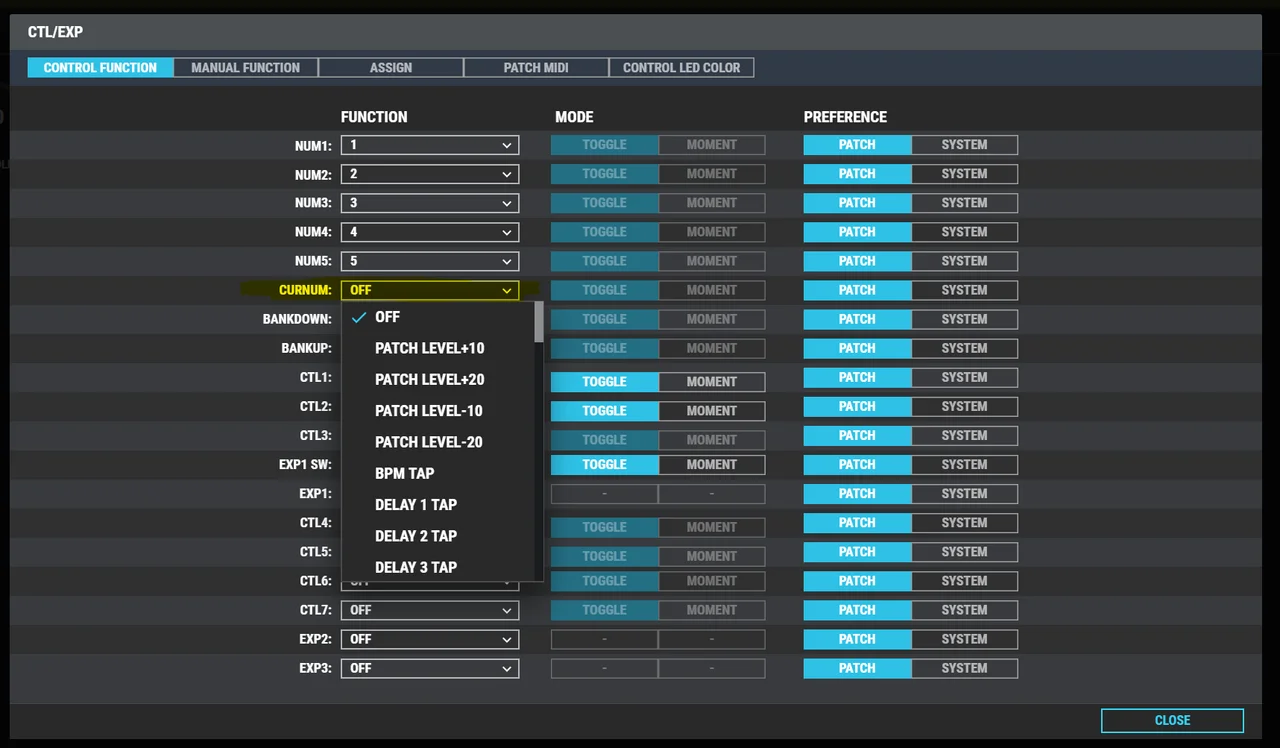Screen dimensions: 1280x748
Task: Click the EXP2 dropdown chevron arrow
Action: (507, 639)
